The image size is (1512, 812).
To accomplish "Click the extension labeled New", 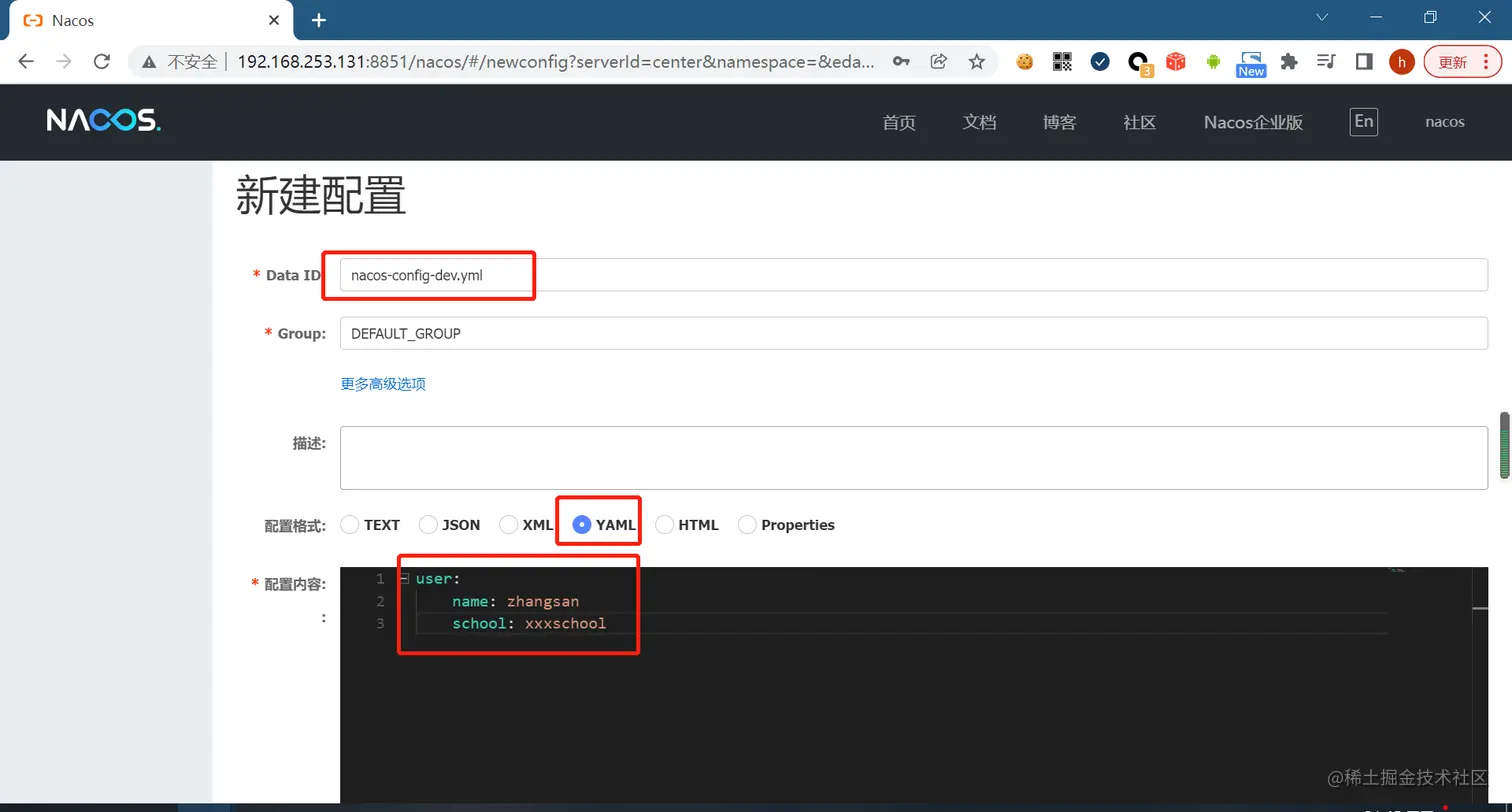I will point(1251,64).
